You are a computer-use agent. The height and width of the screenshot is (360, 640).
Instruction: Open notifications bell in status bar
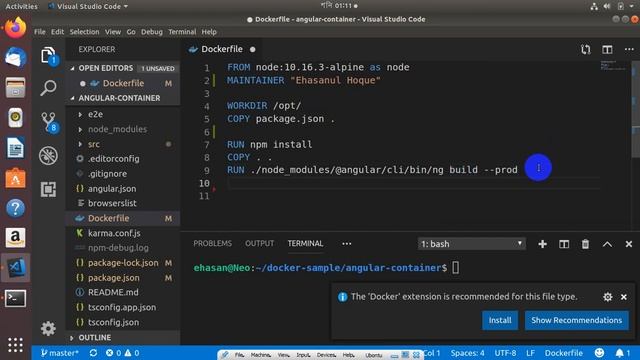click(x=622, y=353)
